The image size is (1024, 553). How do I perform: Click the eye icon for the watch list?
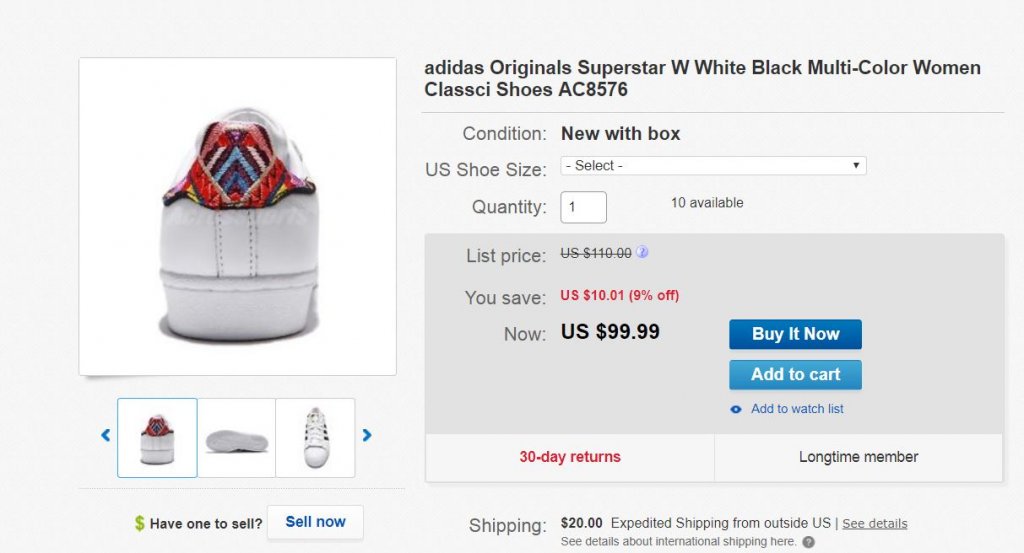(736, 409)
